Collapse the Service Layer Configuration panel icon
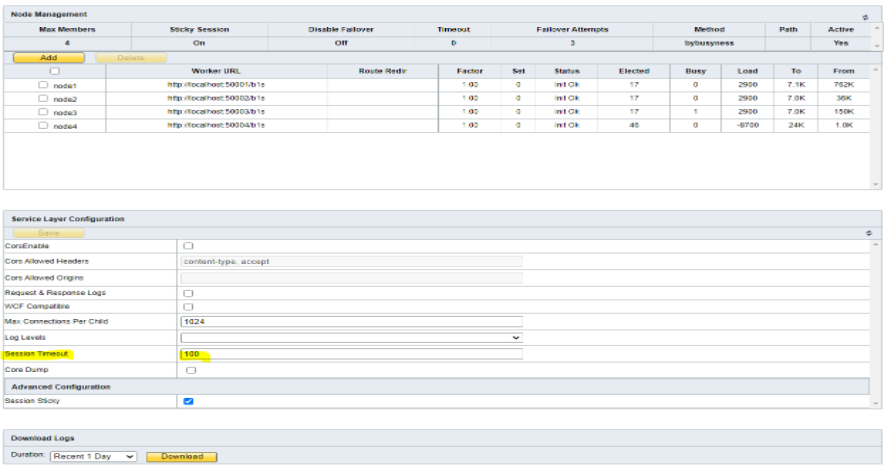 pyautogui.click(x=869, y=233)
